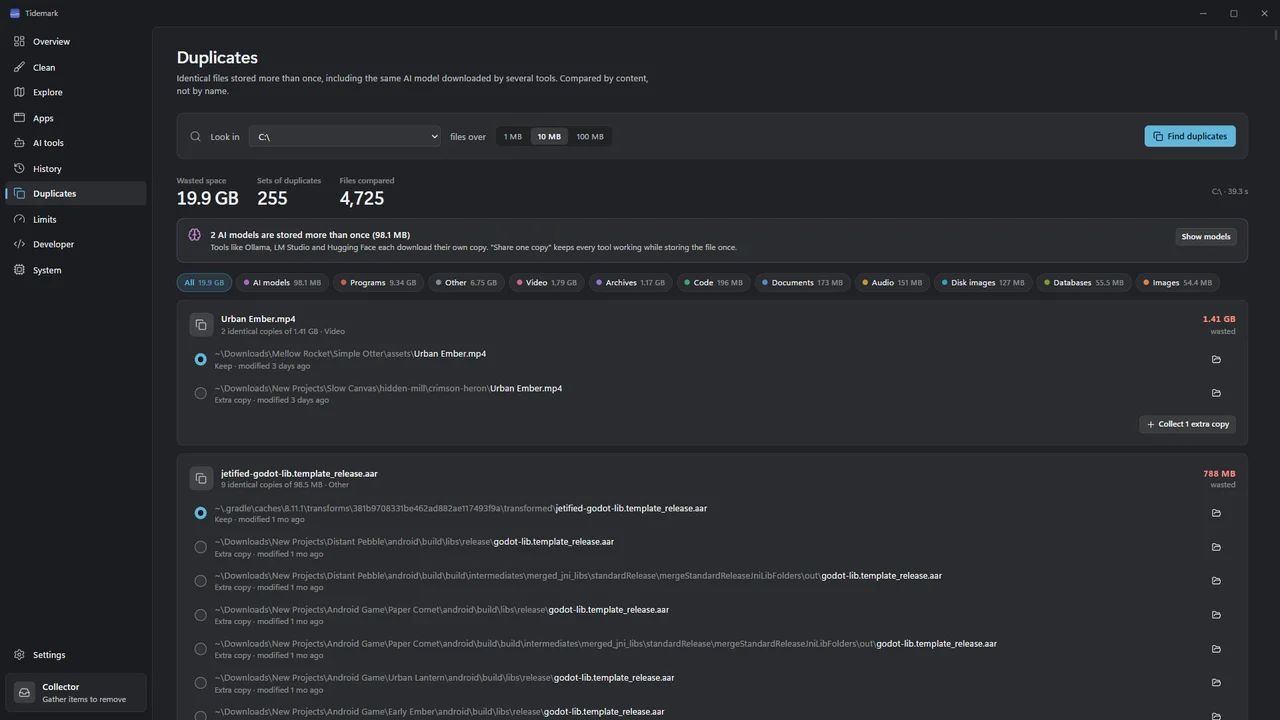
Task: Open folder for the .gradle jetified-godot-lib copy
Action: pyautogui.click(x=1216, y=513)
